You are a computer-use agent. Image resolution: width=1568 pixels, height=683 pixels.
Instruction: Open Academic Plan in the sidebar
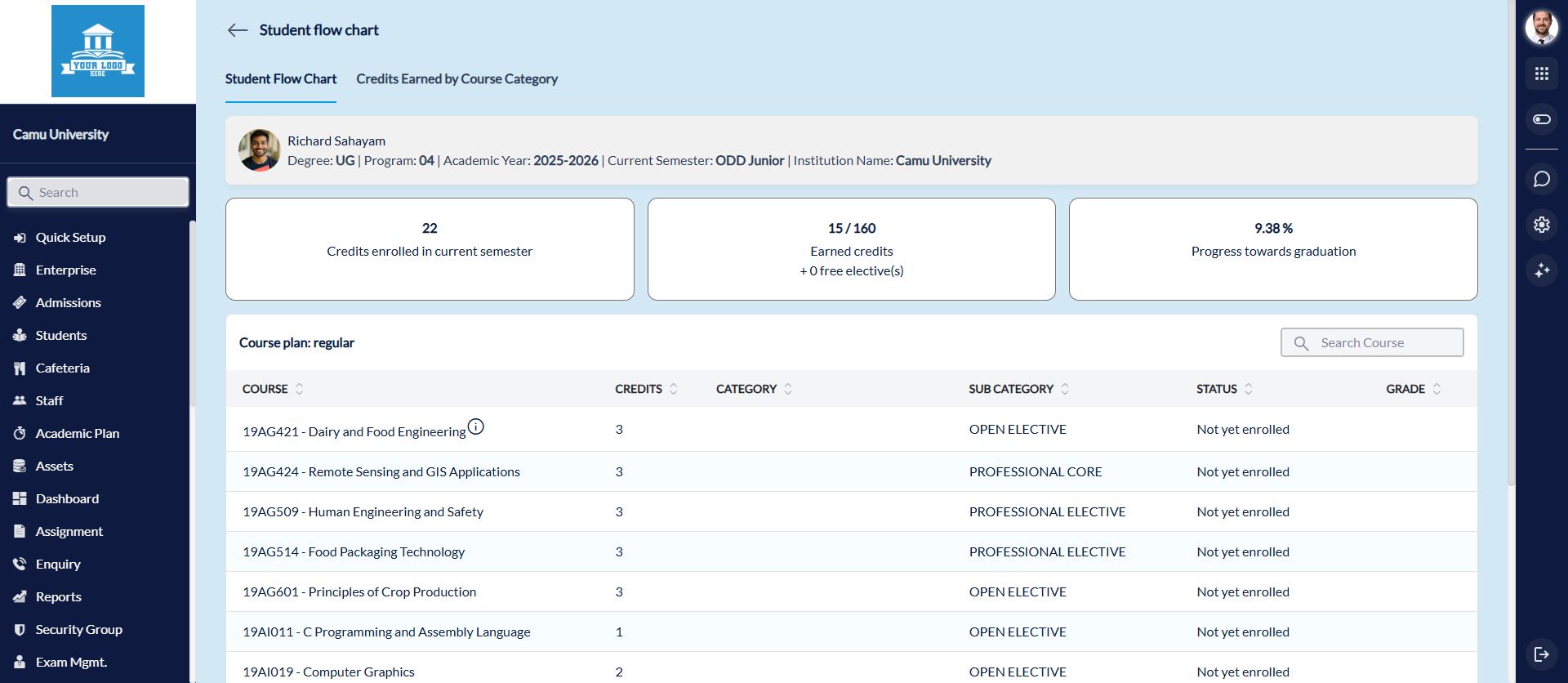pos(77,433)
